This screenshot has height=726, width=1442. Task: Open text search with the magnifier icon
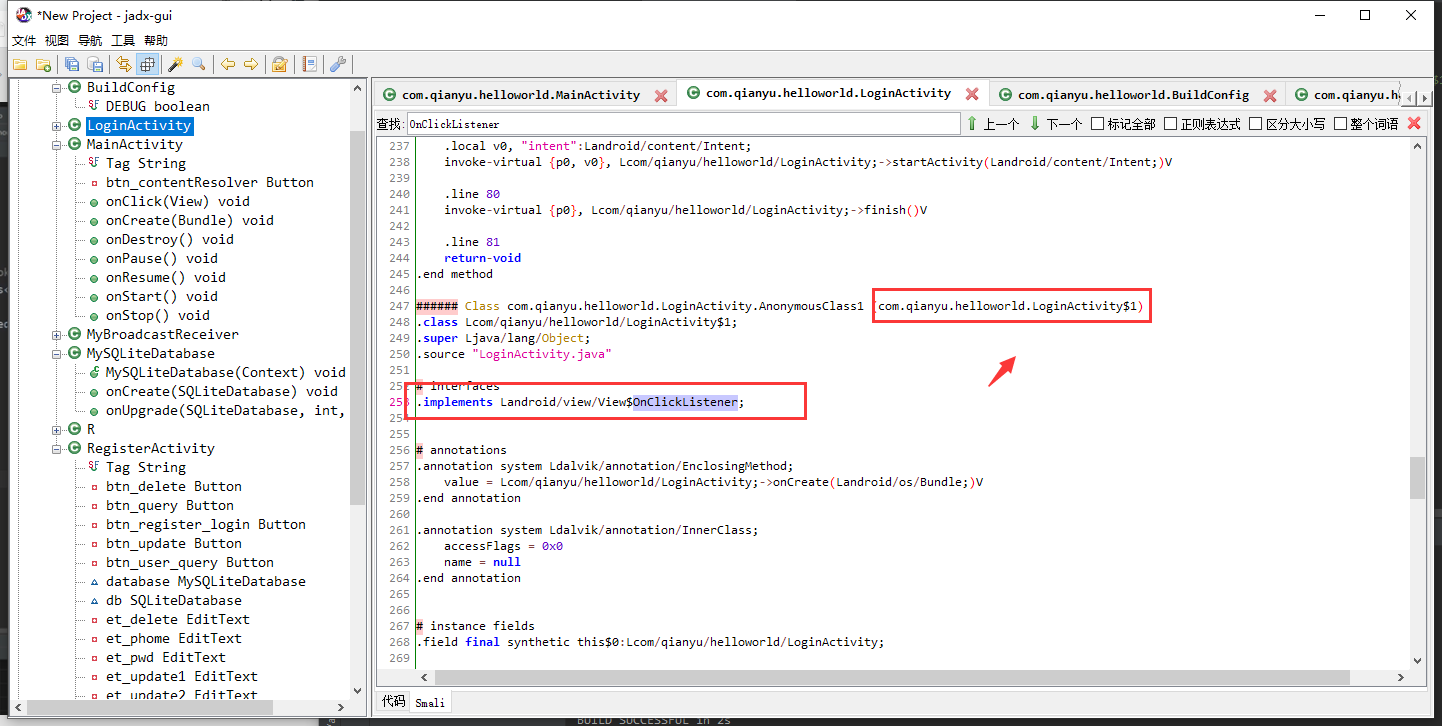198,63
